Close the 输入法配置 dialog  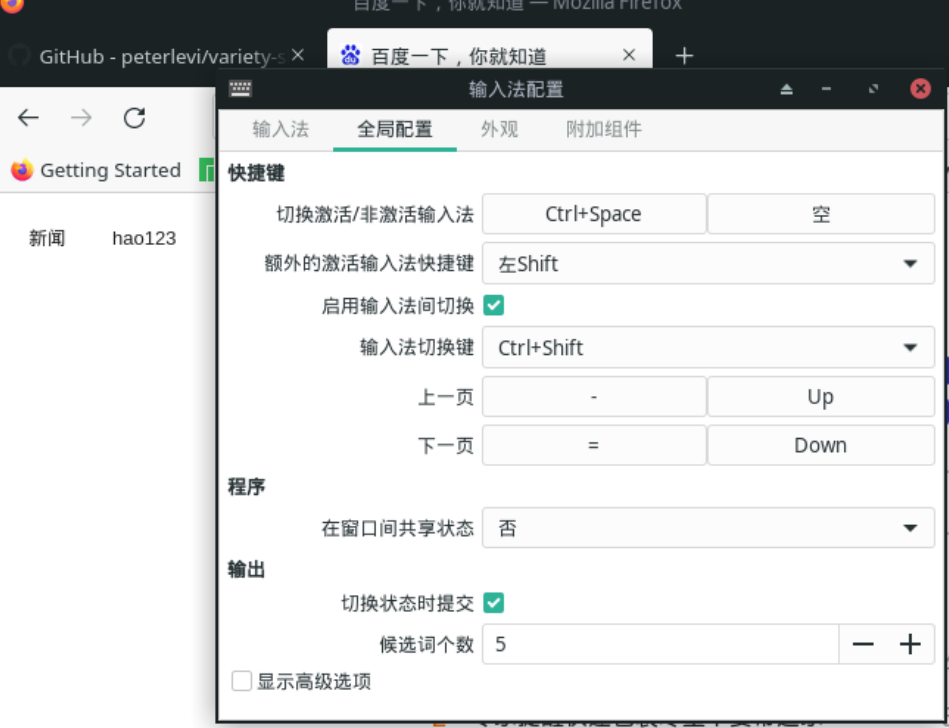[921, 89]
